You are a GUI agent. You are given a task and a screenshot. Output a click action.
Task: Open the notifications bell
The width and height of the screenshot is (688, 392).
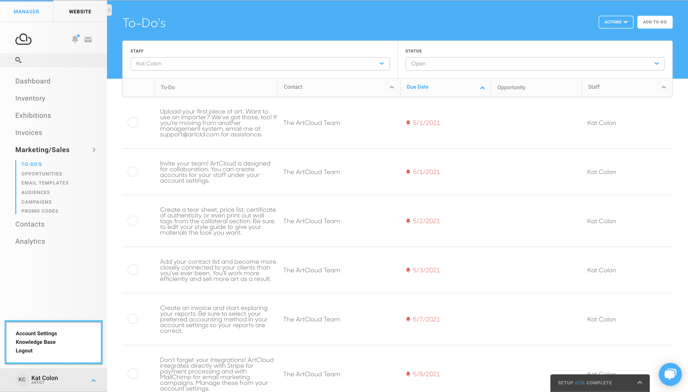click(x=75, y=39)
